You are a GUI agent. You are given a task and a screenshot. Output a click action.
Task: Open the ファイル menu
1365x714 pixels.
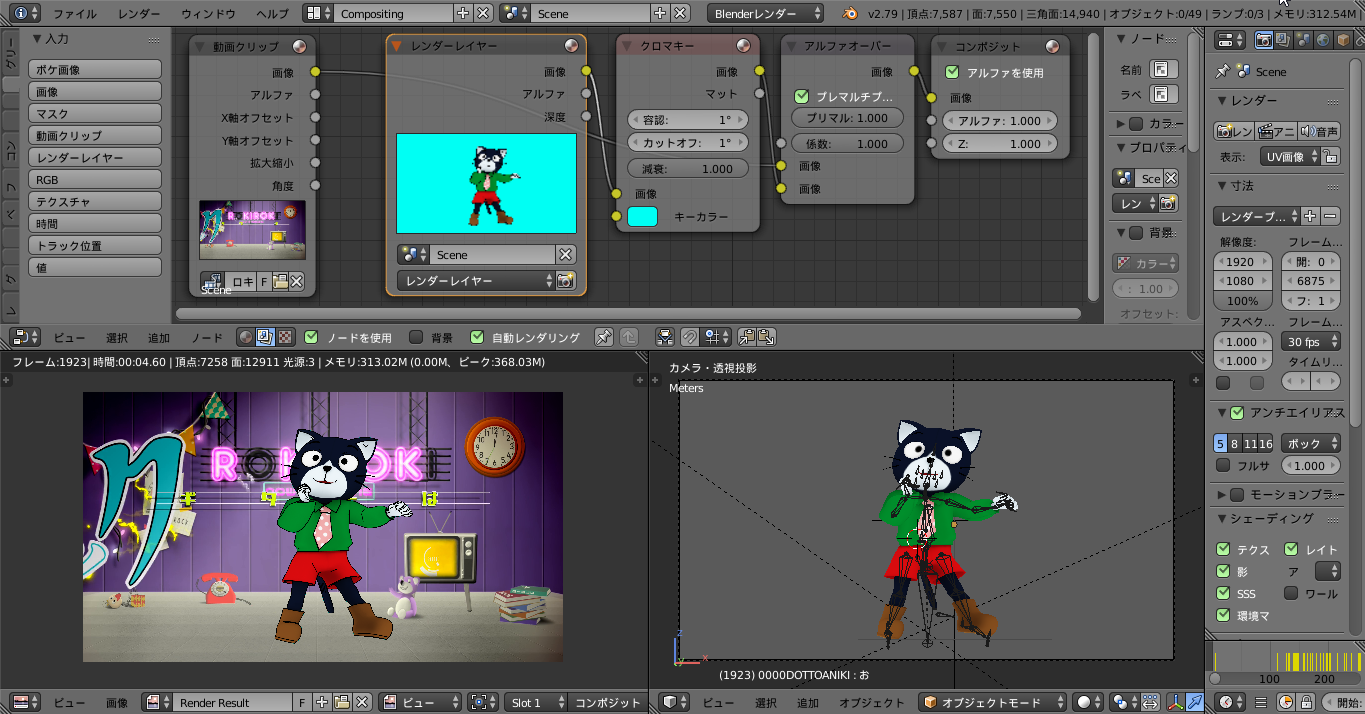[75, 14]
